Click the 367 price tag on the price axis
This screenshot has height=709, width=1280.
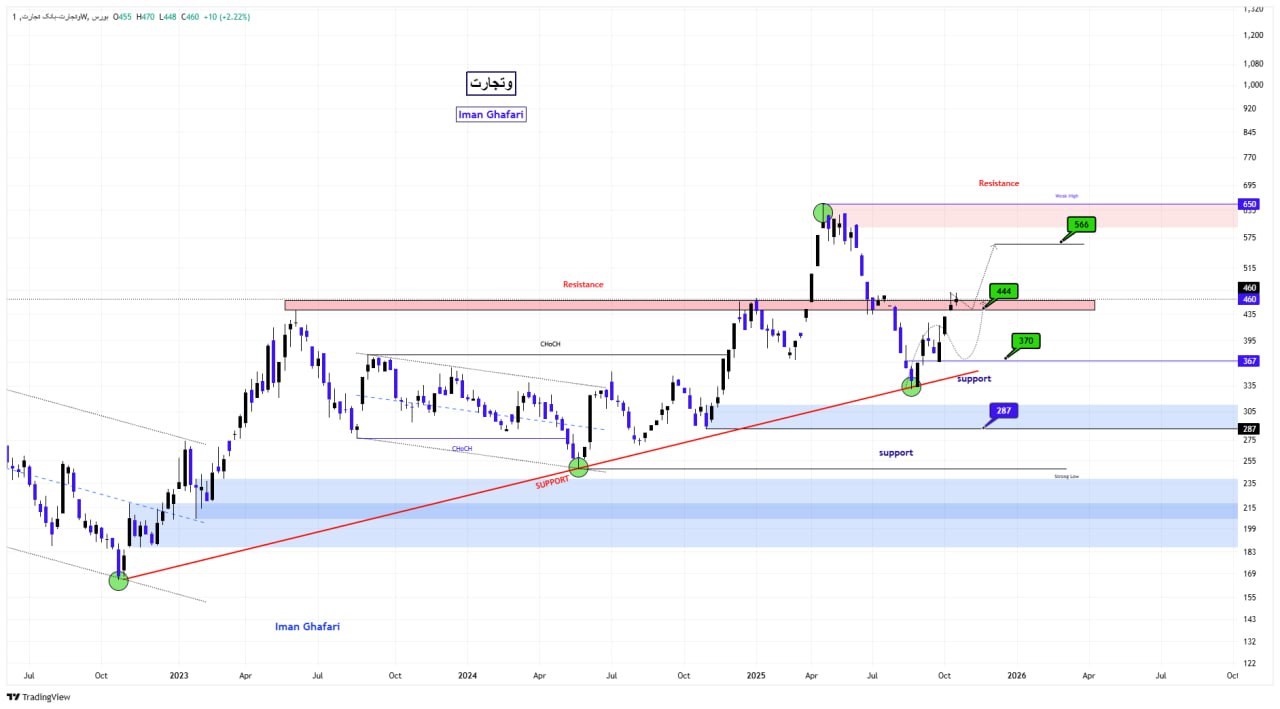tap(1250, 361)
